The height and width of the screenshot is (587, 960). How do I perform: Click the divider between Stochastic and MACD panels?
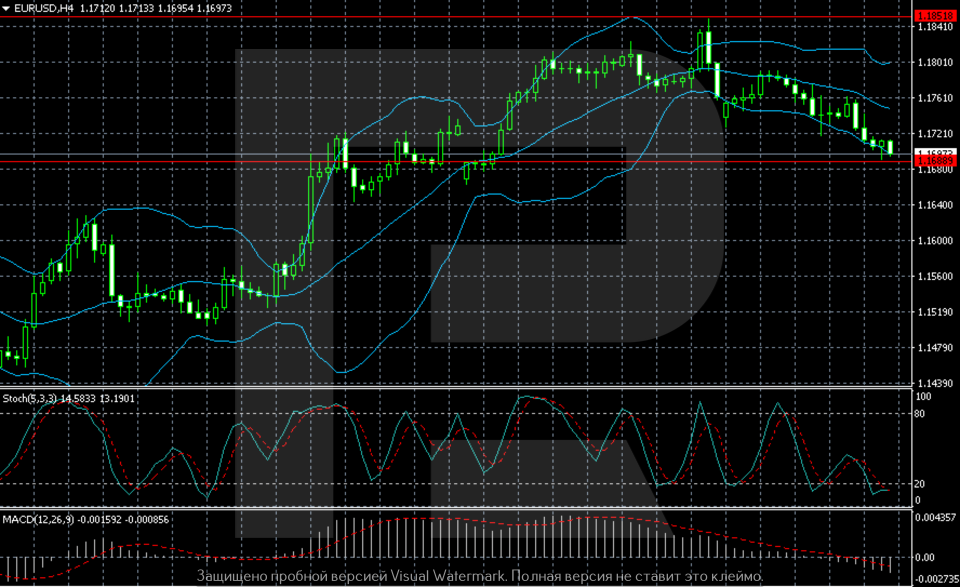pos(450,509)
